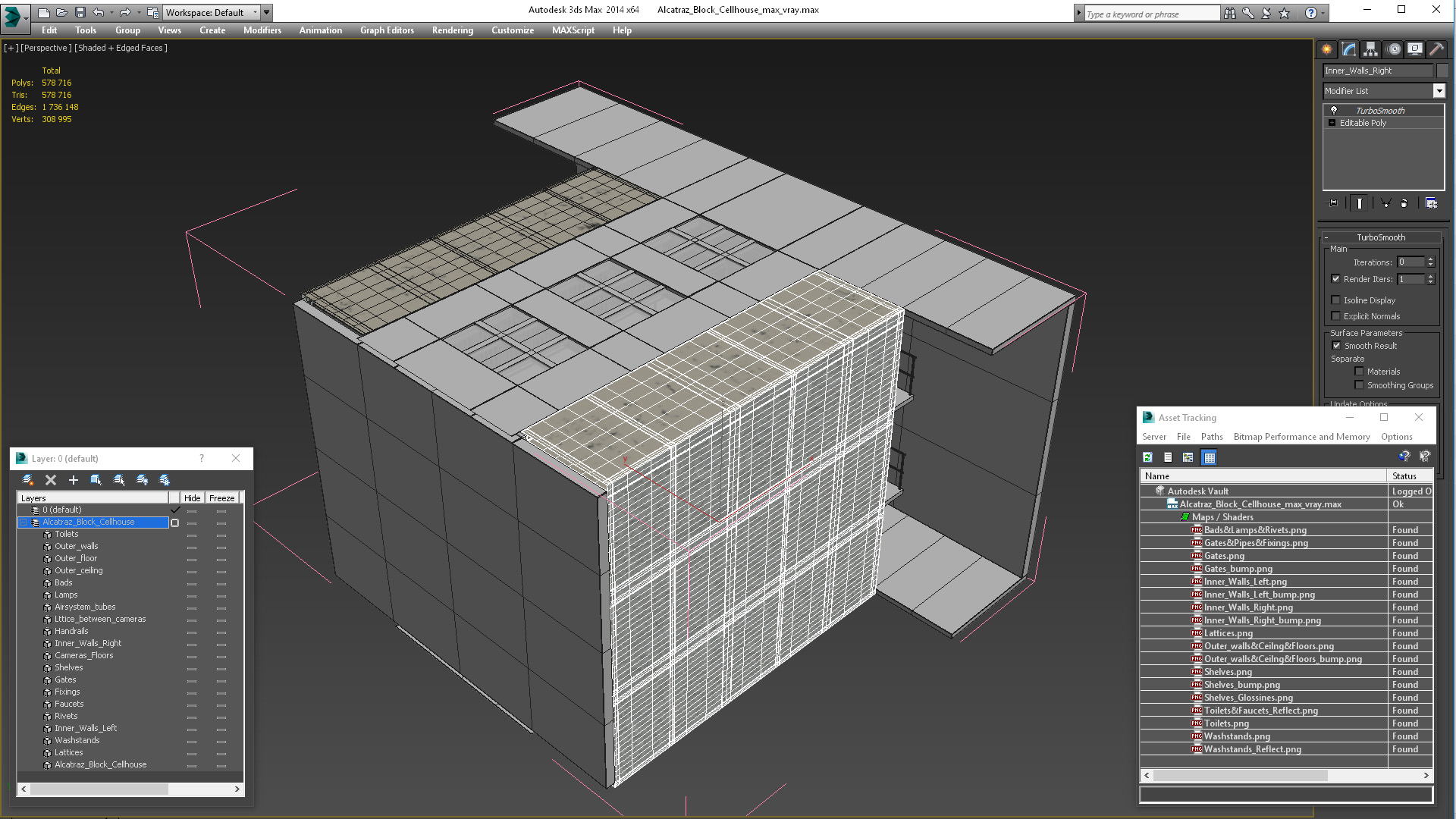Screen dimensions: 1456x819
Task: Select Inner_Walls_Right.png asset row
Action: tap(1286, 607)
